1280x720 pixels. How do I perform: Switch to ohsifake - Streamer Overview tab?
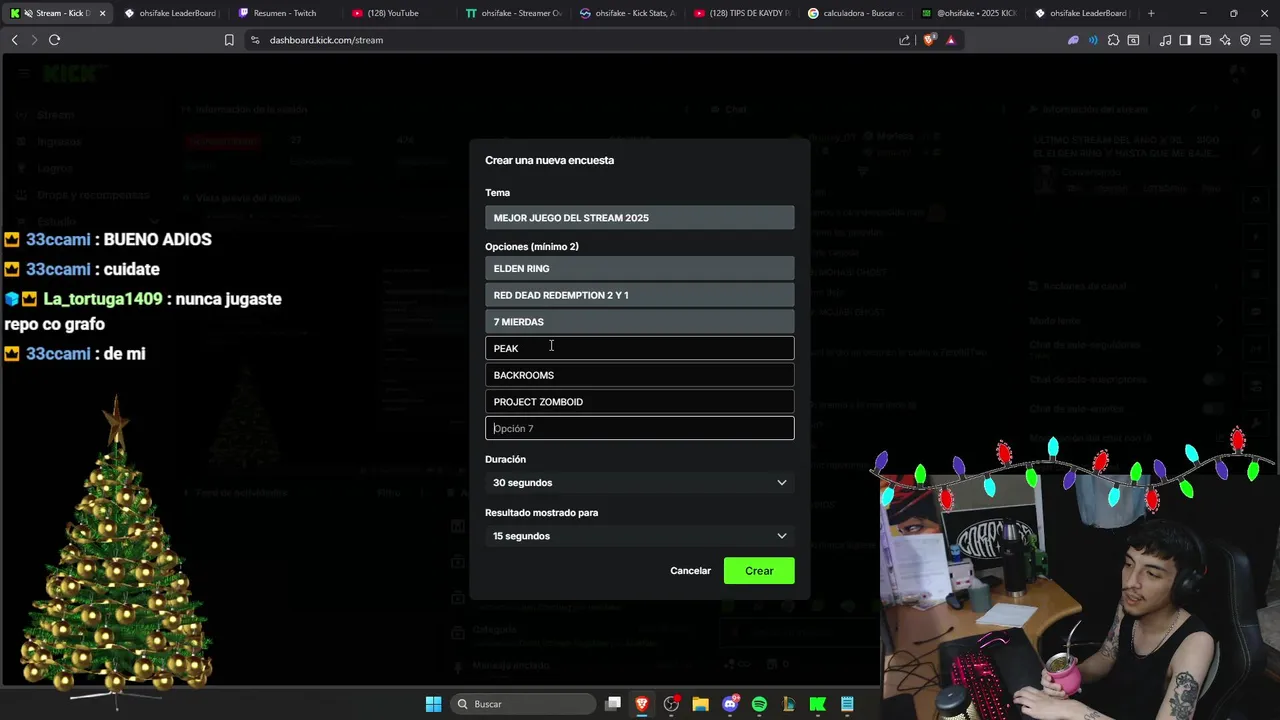tap(515, 13)
